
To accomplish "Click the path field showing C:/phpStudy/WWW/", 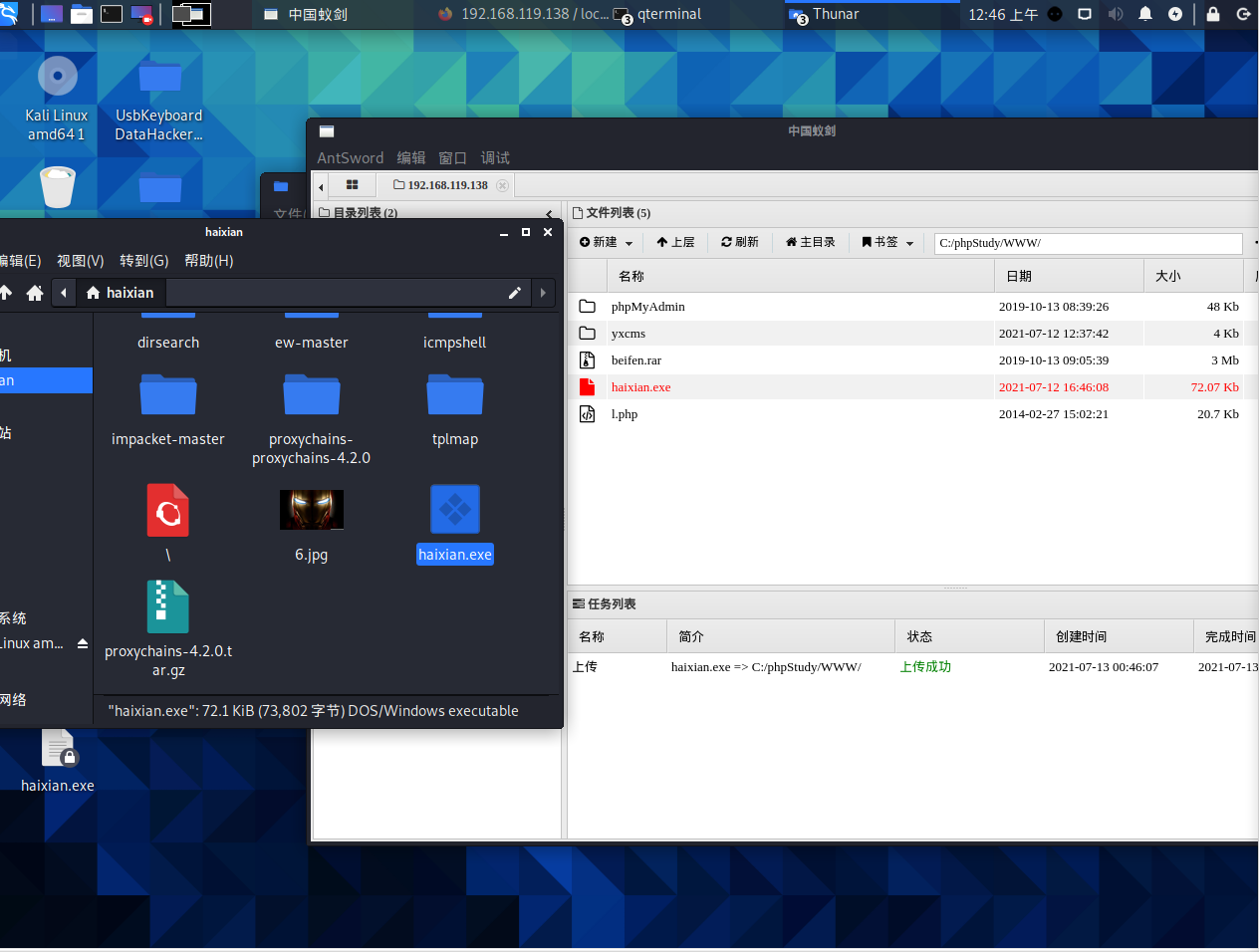I will (x=1088, y=243).
